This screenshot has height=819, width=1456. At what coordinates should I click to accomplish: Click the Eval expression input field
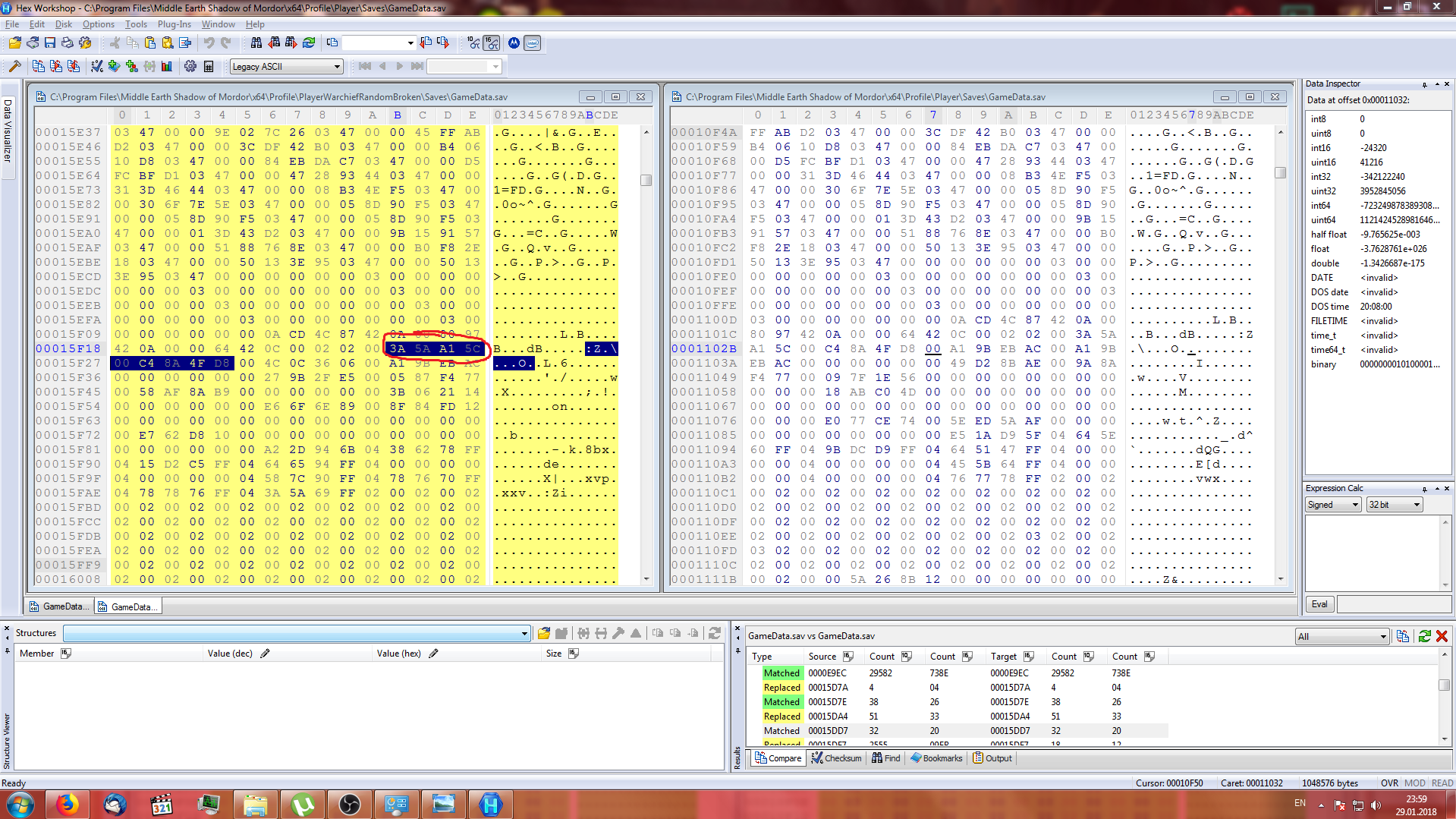pyautogui.click(x=1394, y=604)
